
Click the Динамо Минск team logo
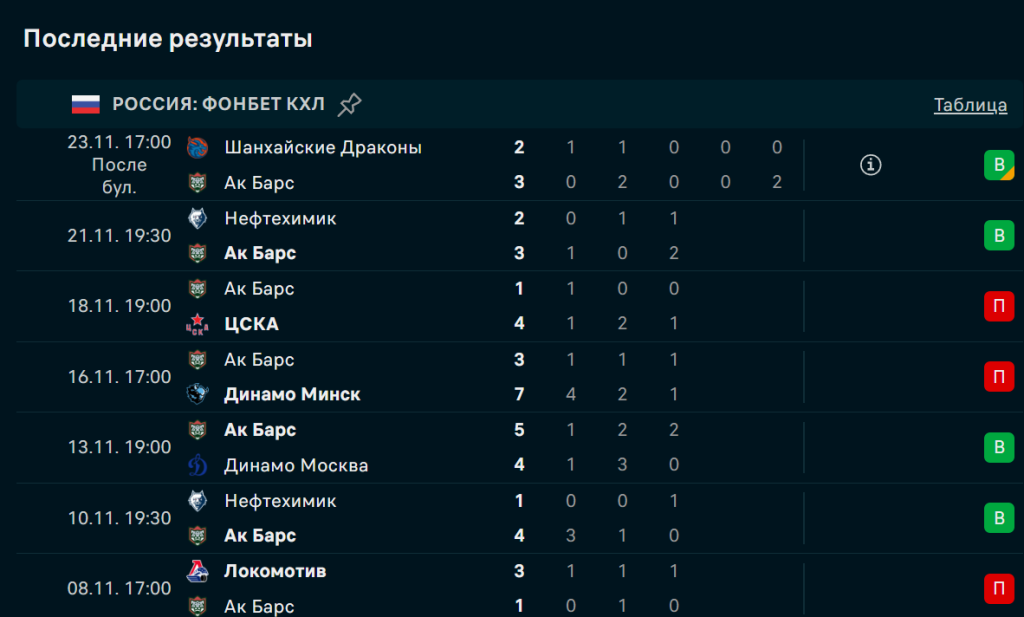[x=197, y=394]
